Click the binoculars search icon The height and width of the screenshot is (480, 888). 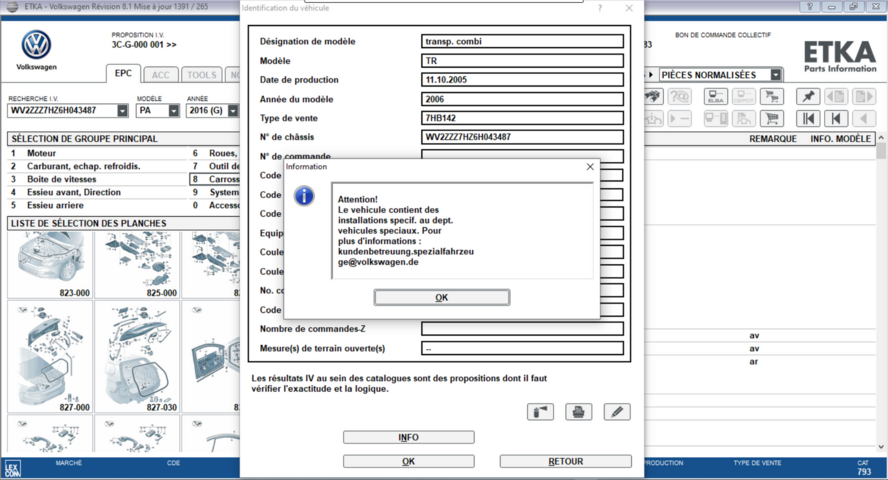click(x=653, y=97)
